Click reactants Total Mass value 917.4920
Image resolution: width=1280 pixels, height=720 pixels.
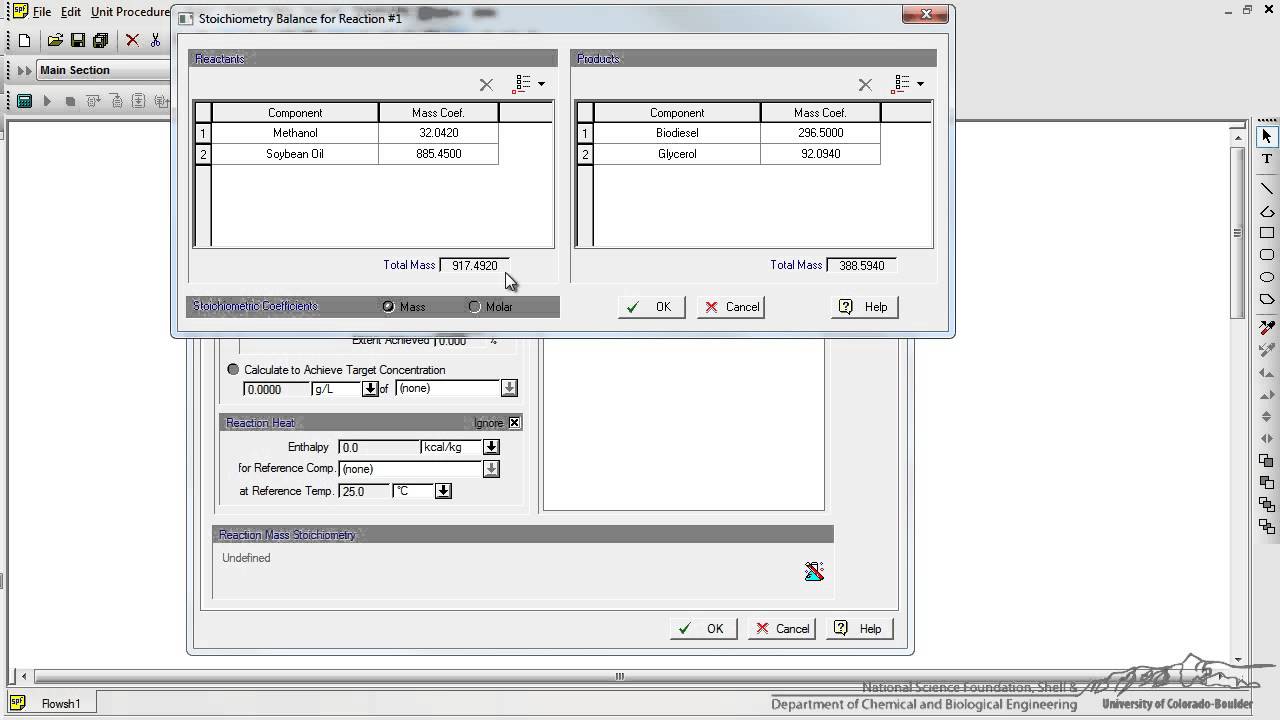474,265
